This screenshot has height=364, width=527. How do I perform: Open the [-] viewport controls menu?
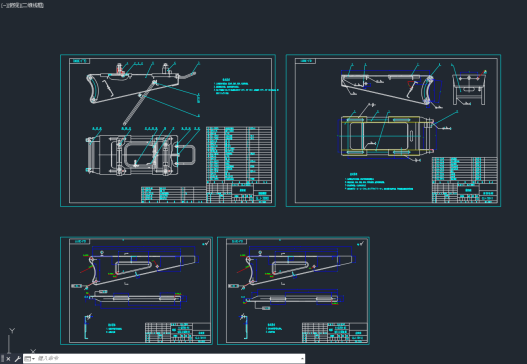(x=4, y=5)
